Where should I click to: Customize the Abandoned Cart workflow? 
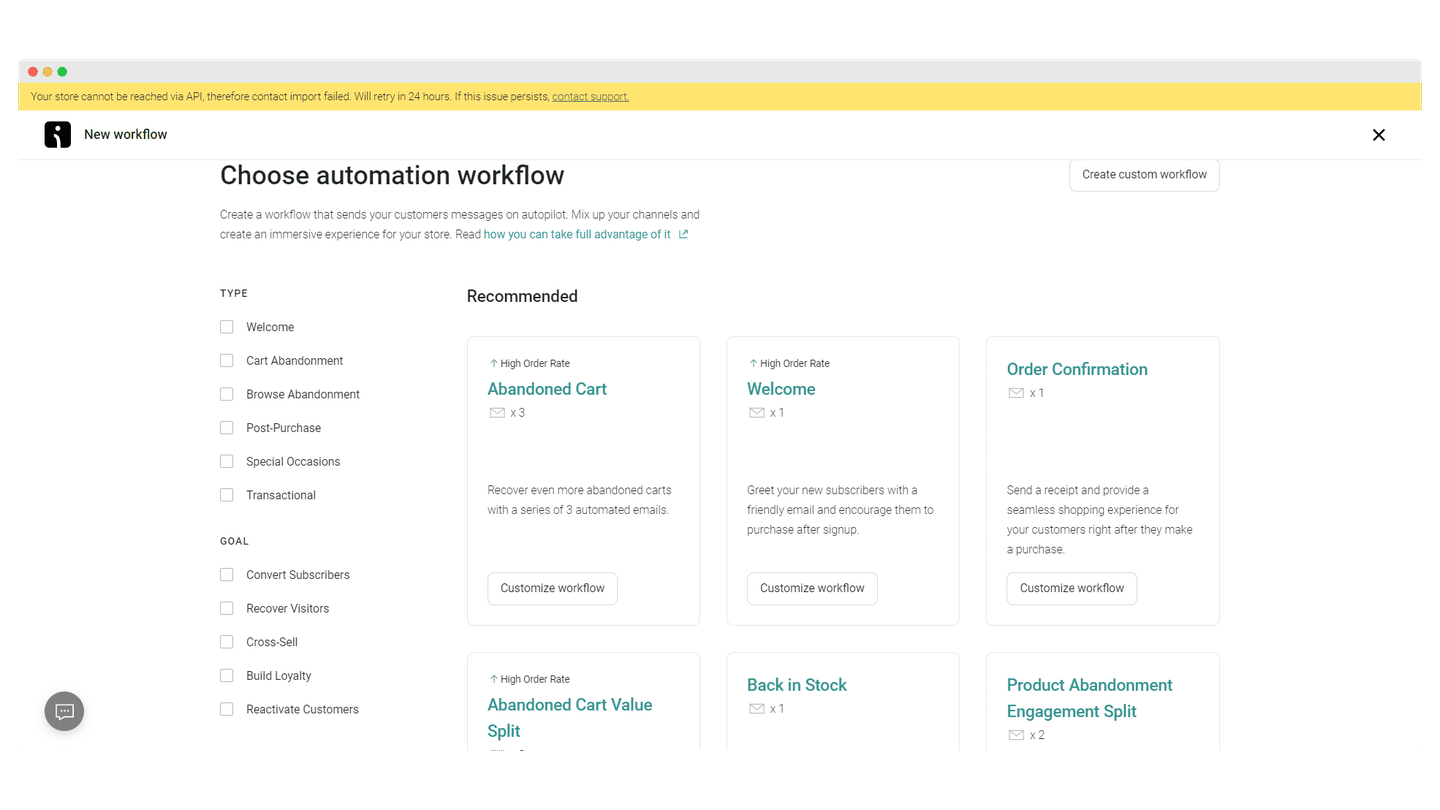coord(552,588)
